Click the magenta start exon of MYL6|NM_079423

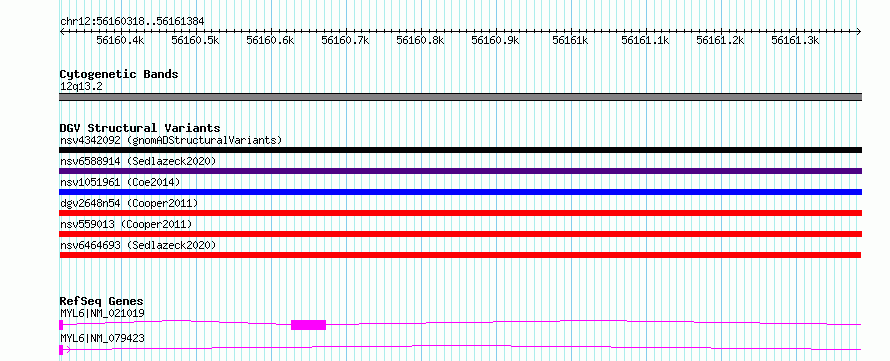pos(61,350)
